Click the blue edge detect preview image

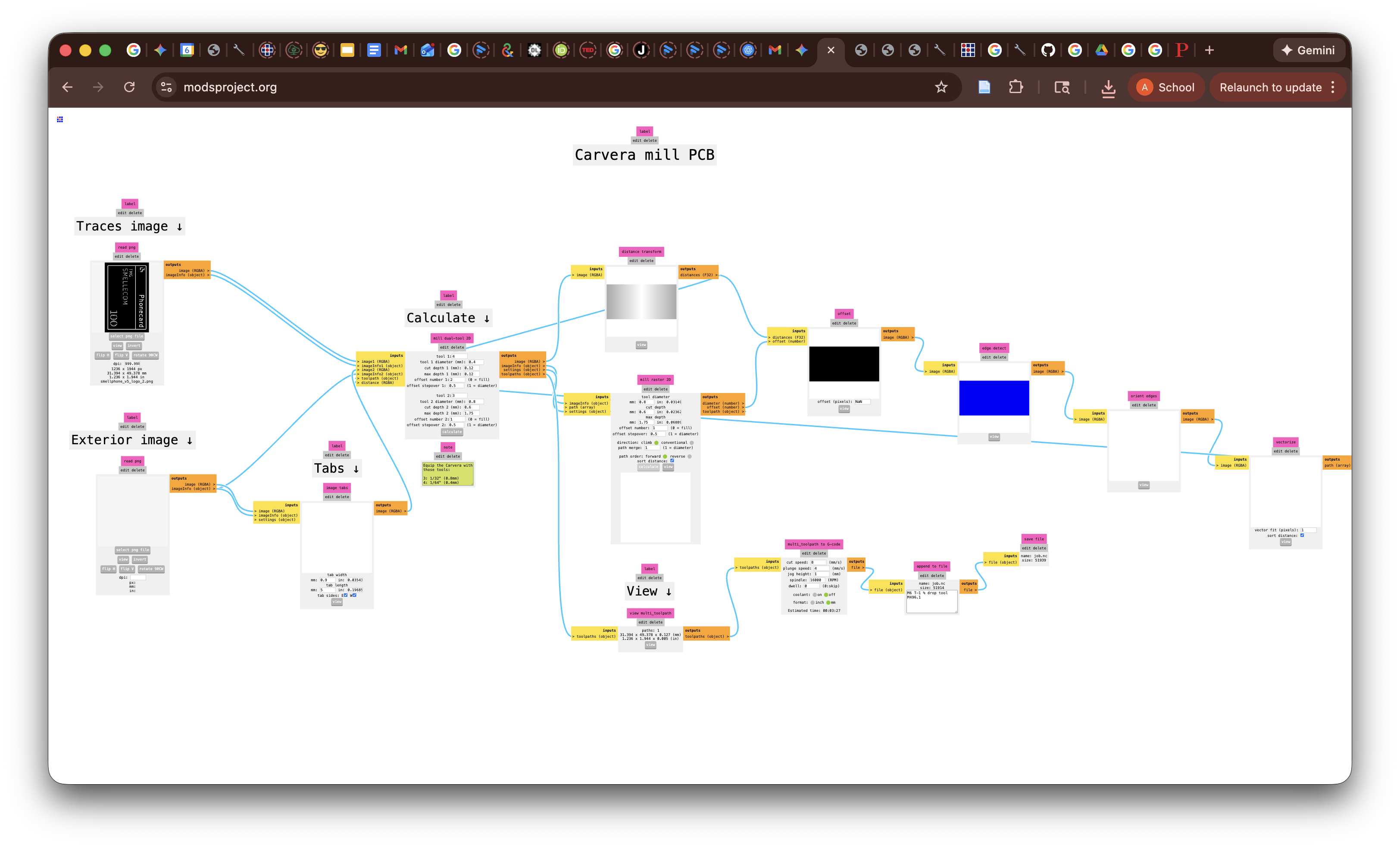click(994, 398)
